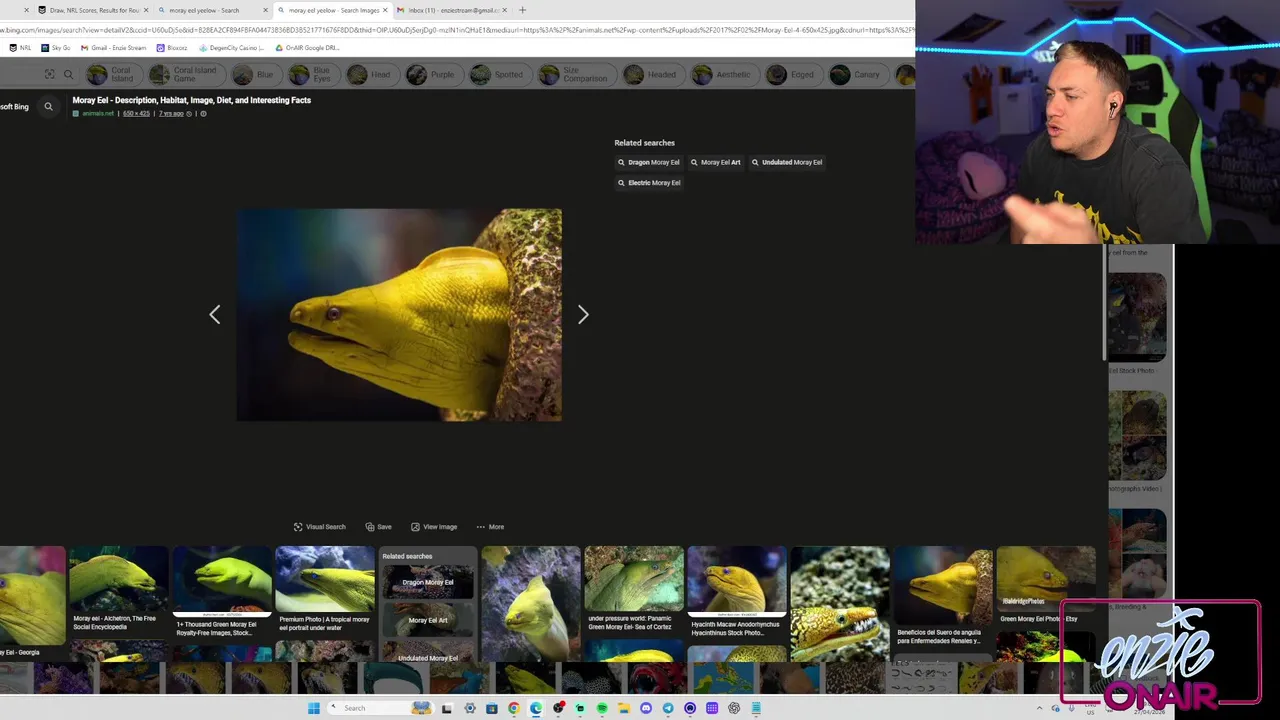Viewport: 1280px width, 720px height.
Task: Close the Search Images tab
Action: [385, 10]
